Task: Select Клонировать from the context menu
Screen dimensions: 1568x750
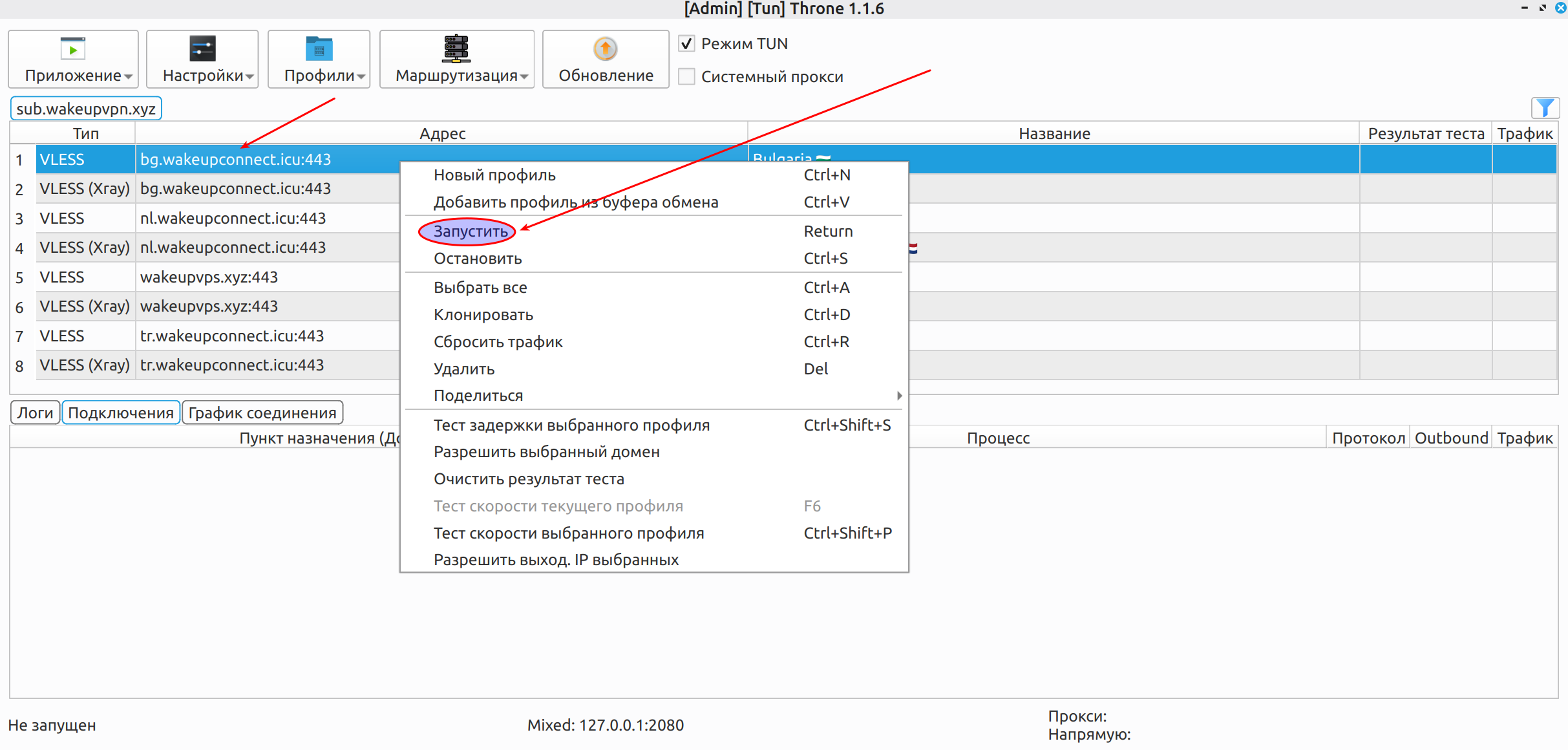Action: point(483,315)
